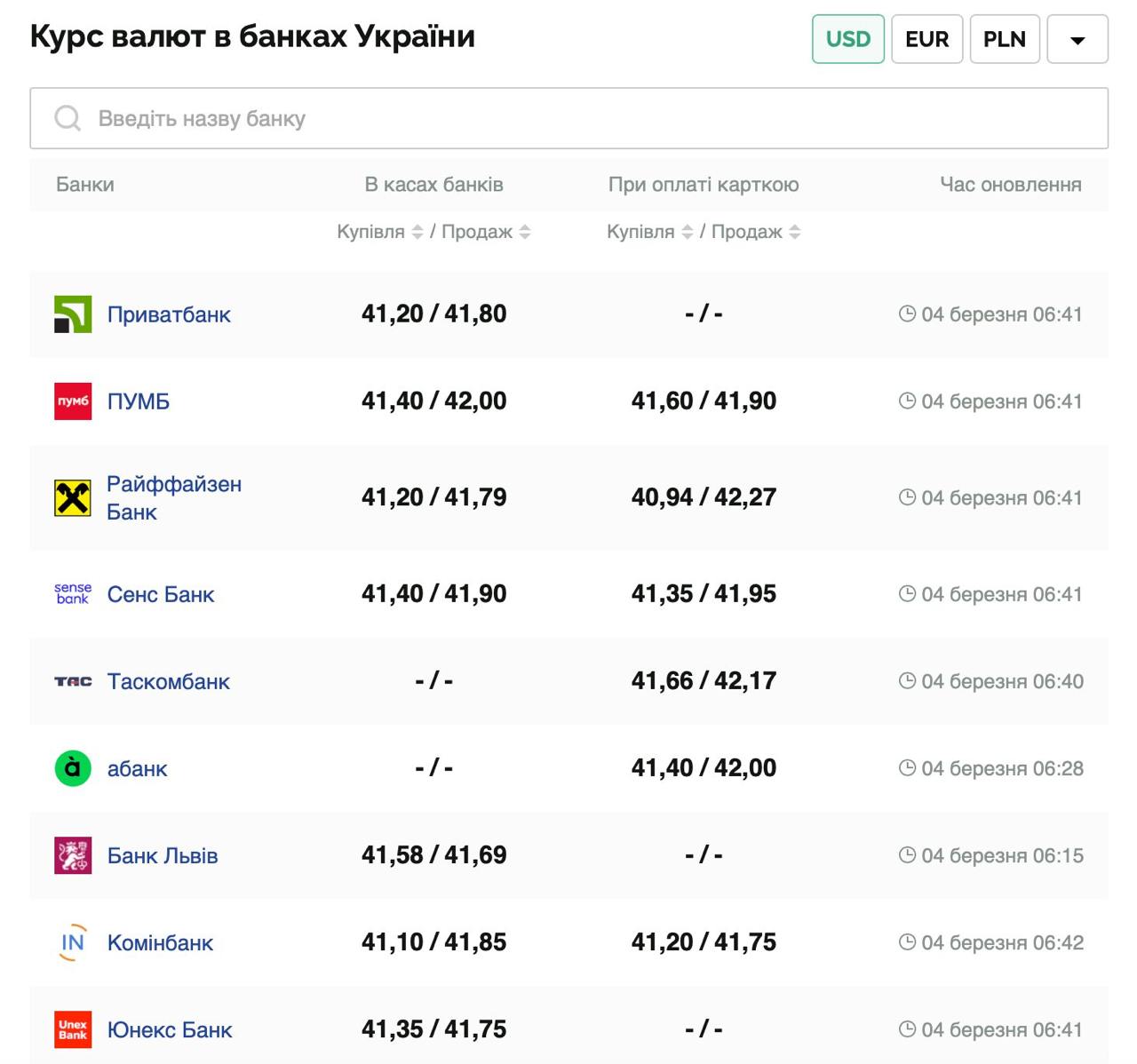The image size is (1137, 1064).
Task: Sort by card payment Продаж rate
Action: (x=795, y=232)
